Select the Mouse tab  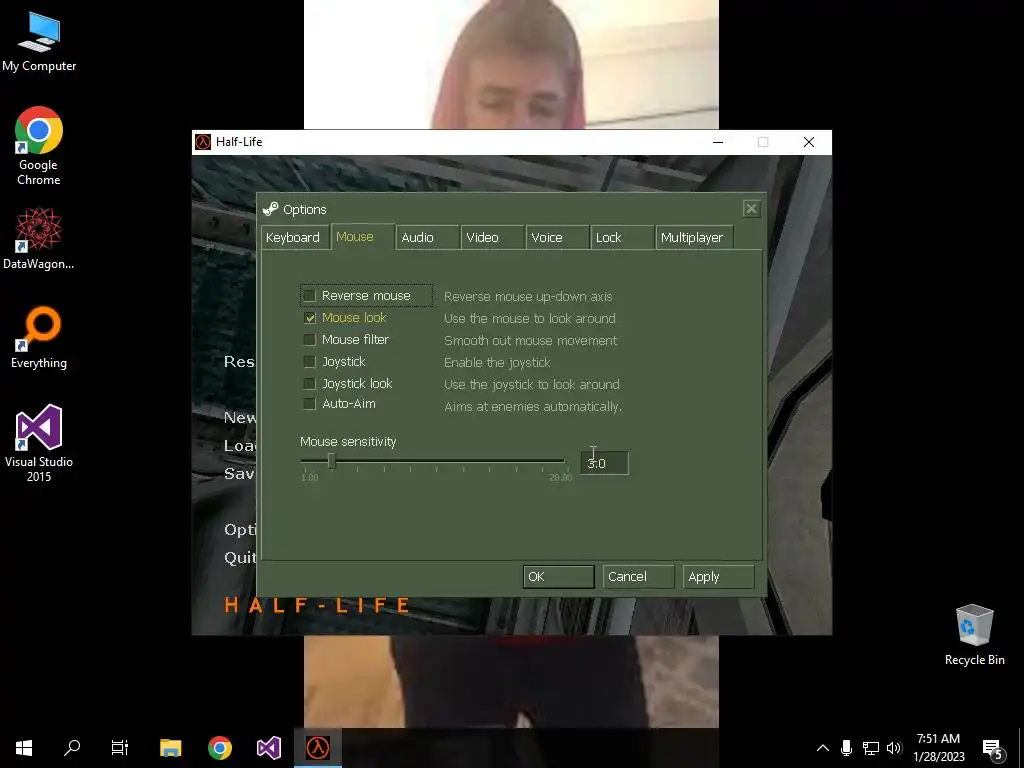tap(362, 236)
